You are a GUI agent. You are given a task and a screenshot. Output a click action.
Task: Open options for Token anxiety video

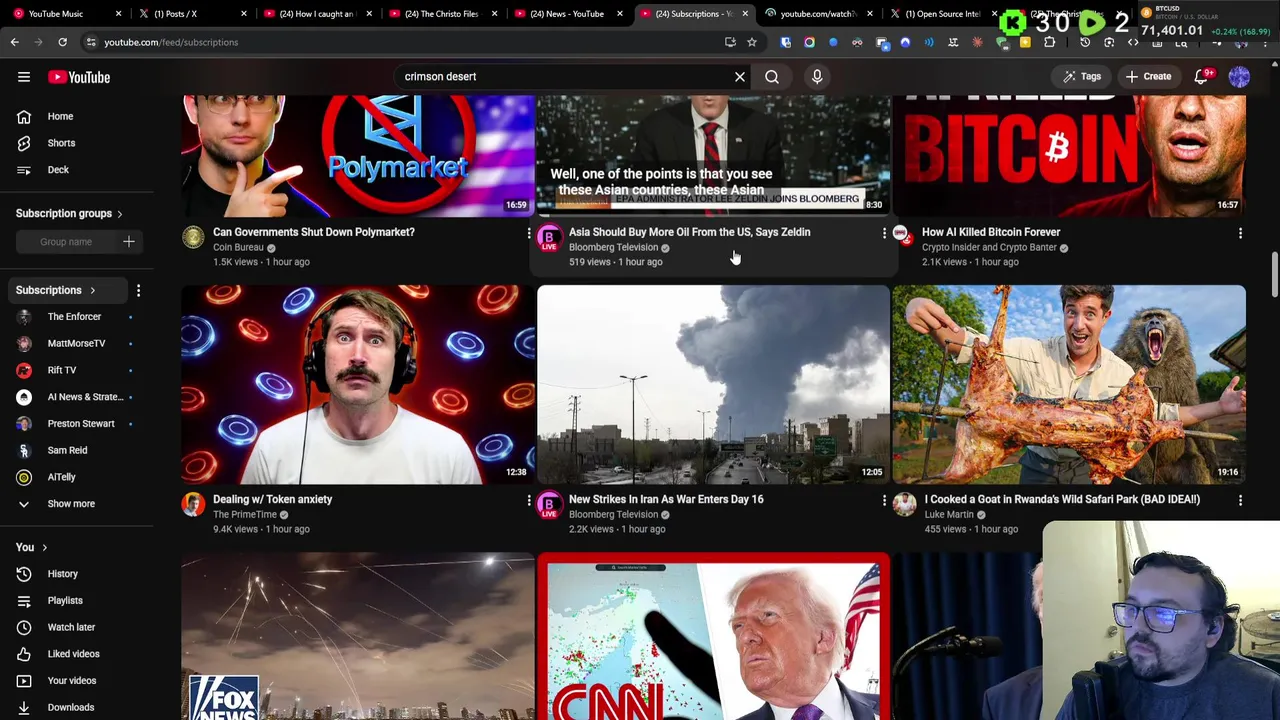point(529,500)
